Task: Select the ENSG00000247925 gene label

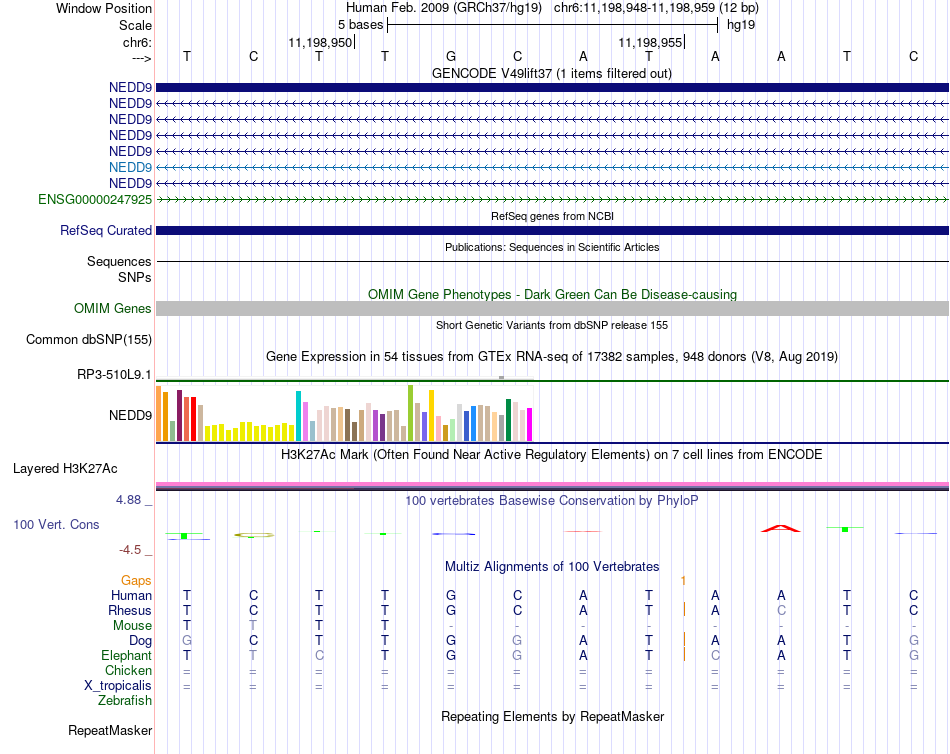Action: click(95, 199)
